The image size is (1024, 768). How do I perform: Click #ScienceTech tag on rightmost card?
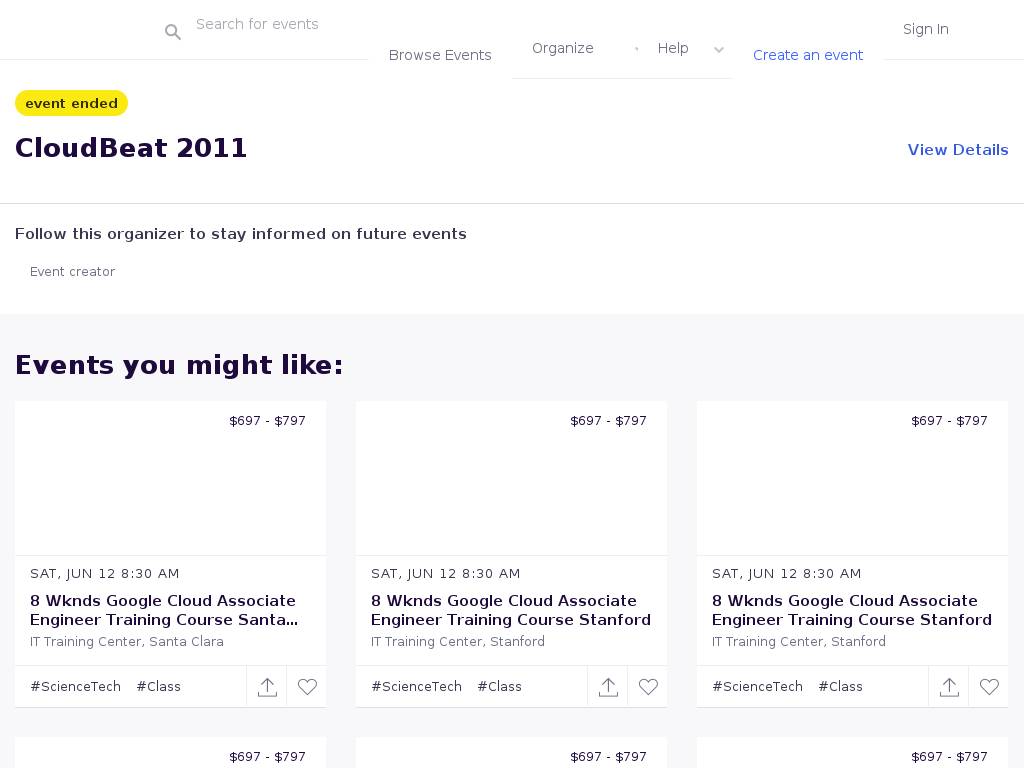pos(758,687)
